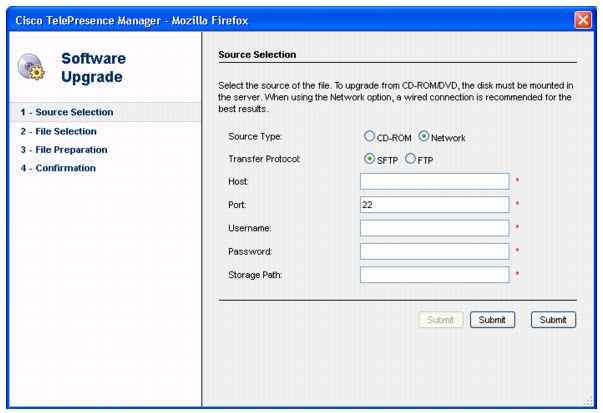Click the Storage Path: label
Image resolution: width=603 pixels, height=413 pixels.
pyautogui.click(x=255, y=275)
